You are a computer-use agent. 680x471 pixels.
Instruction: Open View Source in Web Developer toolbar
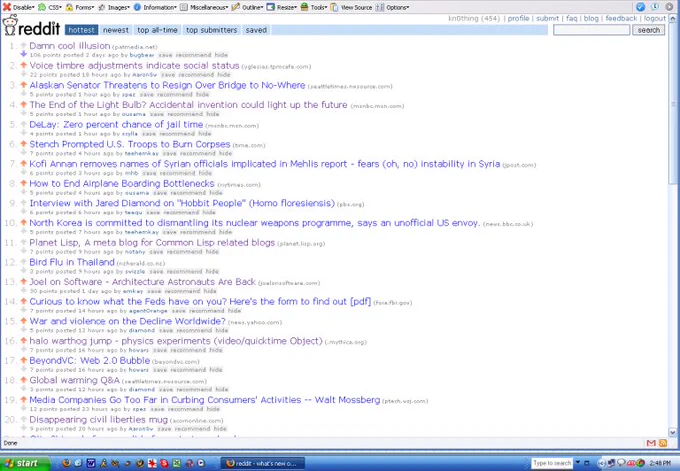click(x=351, y=7)
